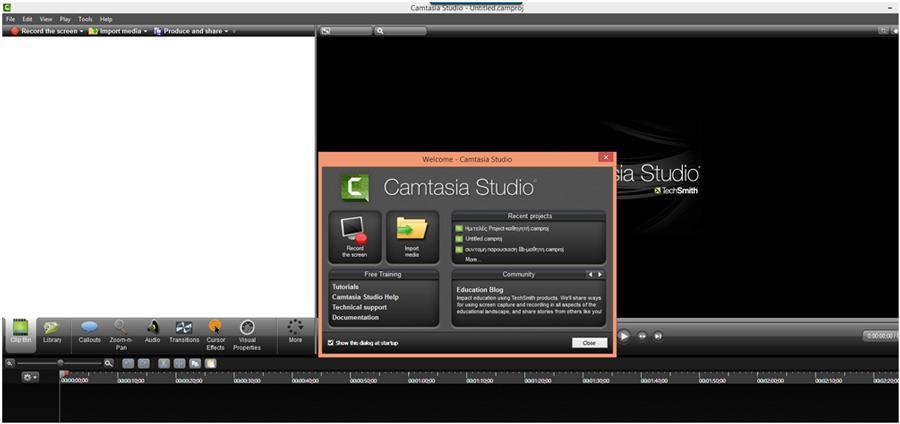This screenshot has height=424, width=900.
Task: Click the 00:01:00;00 mark on the timeline ruler
Action: point(422,380)
